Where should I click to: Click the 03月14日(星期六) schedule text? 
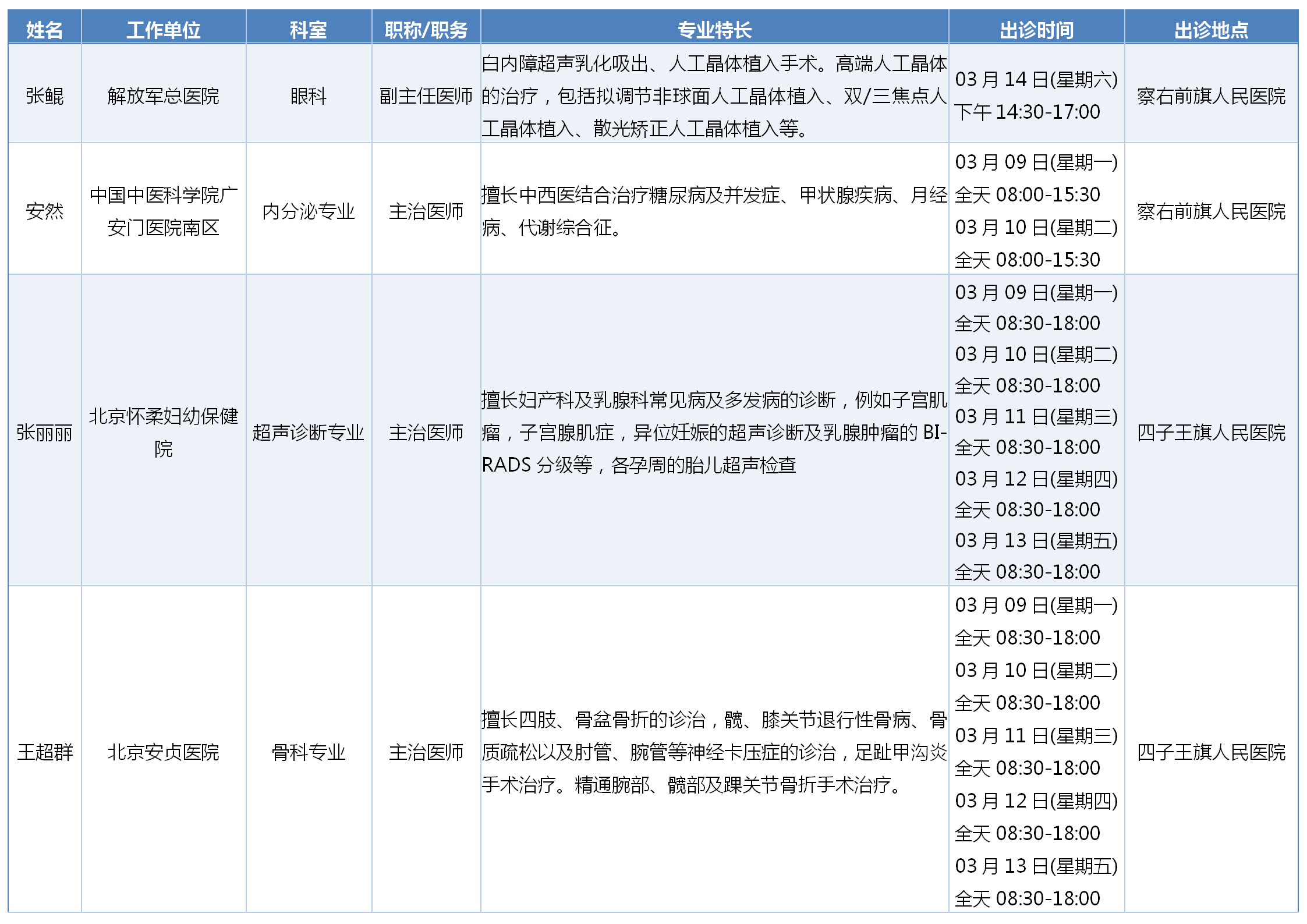coord(1036,79)
